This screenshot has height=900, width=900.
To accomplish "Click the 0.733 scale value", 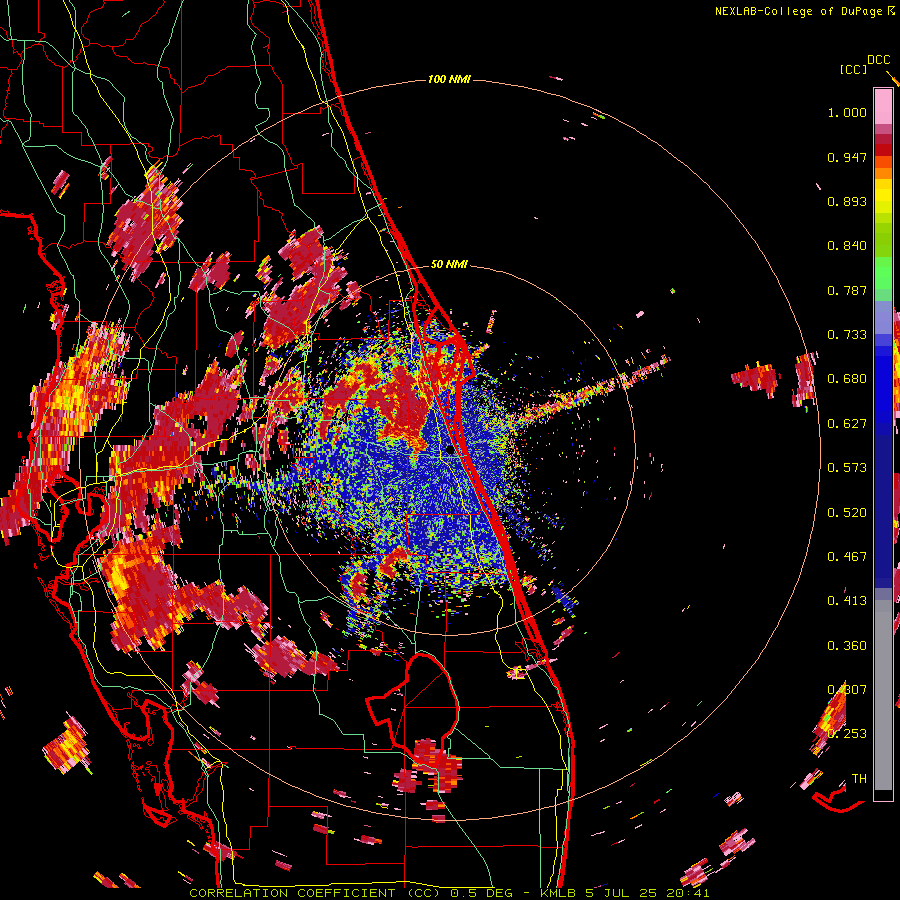I will click(x=847, y=335).
